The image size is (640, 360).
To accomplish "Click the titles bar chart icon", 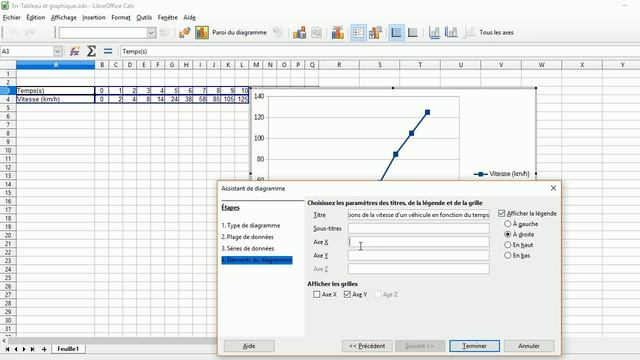I will (x=338, y=33).
